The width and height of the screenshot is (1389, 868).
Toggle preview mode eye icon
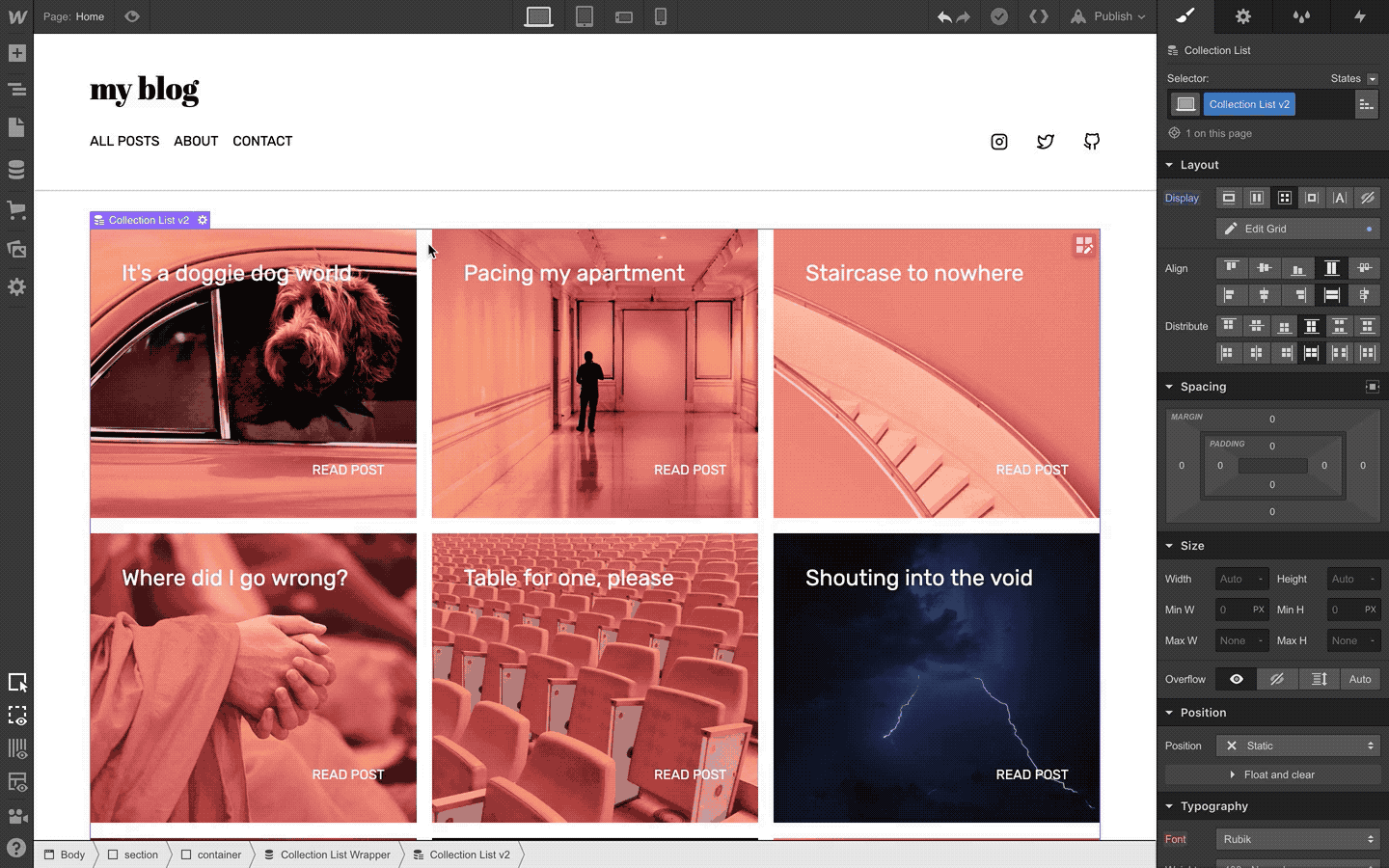coord(132,16)
